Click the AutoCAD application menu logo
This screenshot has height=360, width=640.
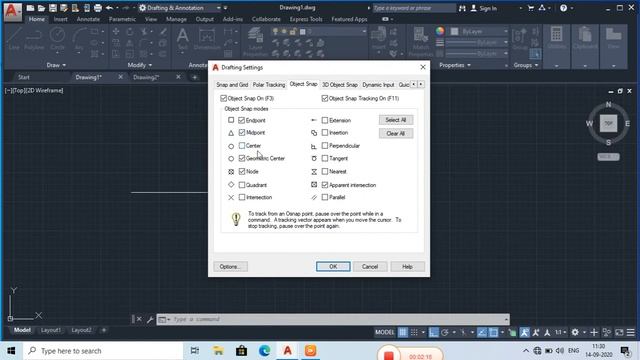[x=12, y=11]
